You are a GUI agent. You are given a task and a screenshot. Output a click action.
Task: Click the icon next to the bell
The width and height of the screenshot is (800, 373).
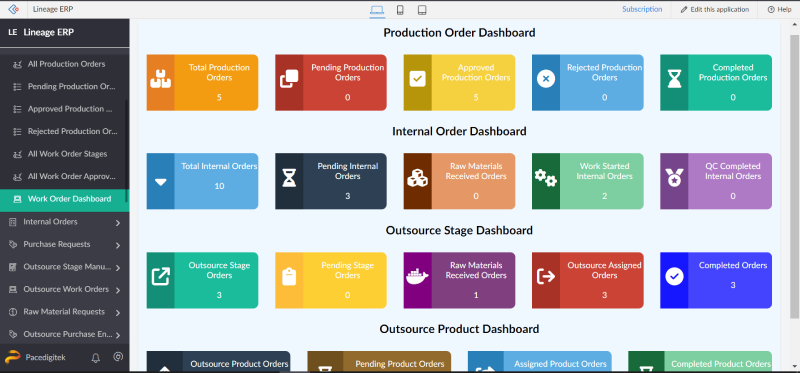tap(118, 357)
